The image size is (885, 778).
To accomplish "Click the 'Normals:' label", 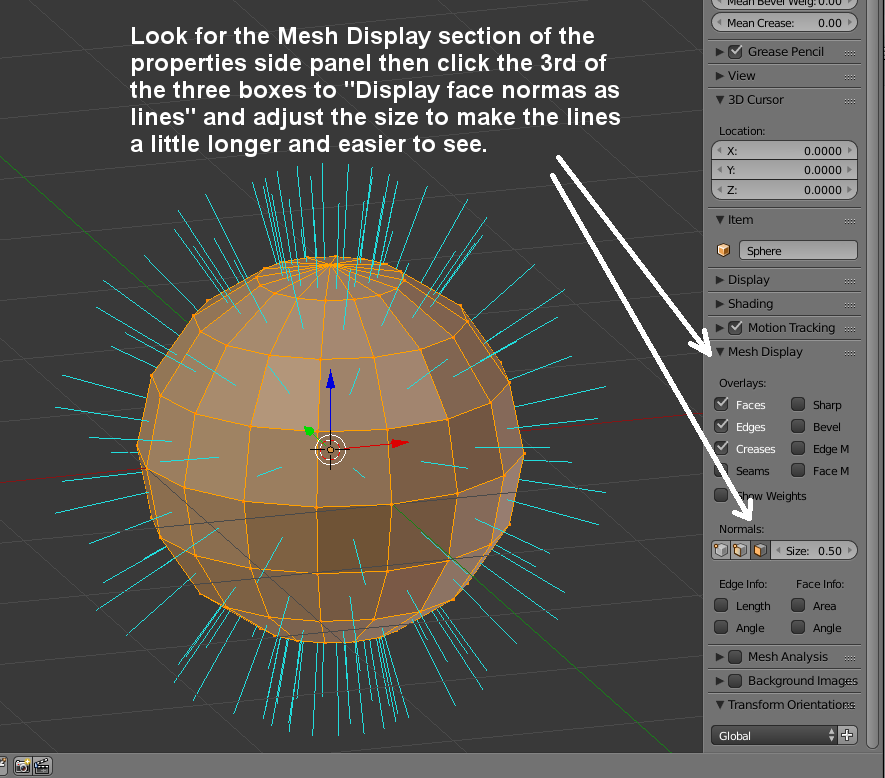I will coord(741,529).
